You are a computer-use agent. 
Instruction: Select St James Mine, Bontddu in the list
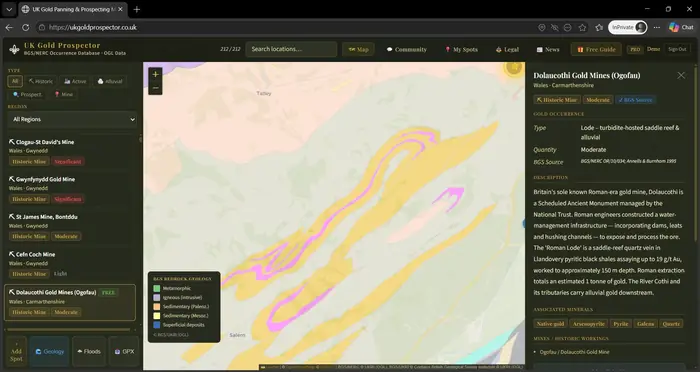(71, 227)
